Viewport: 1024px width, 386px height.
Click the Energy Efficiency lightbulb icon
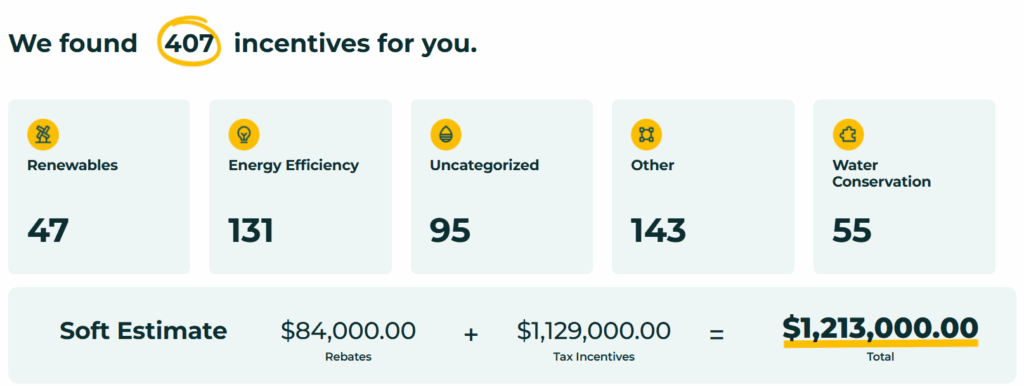click(x=244, y=135)
